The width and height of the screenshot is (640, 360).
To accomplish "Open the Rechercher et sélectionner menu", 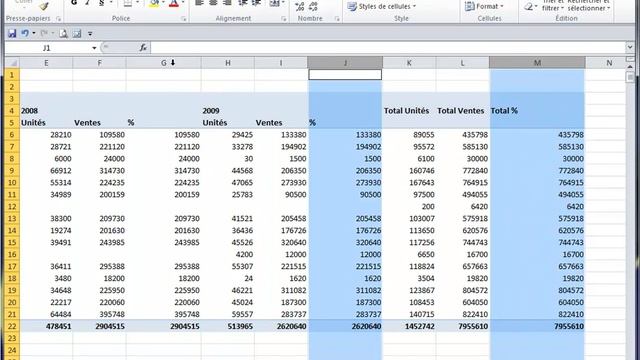I will pyautogui.click(x=588, y=5).
